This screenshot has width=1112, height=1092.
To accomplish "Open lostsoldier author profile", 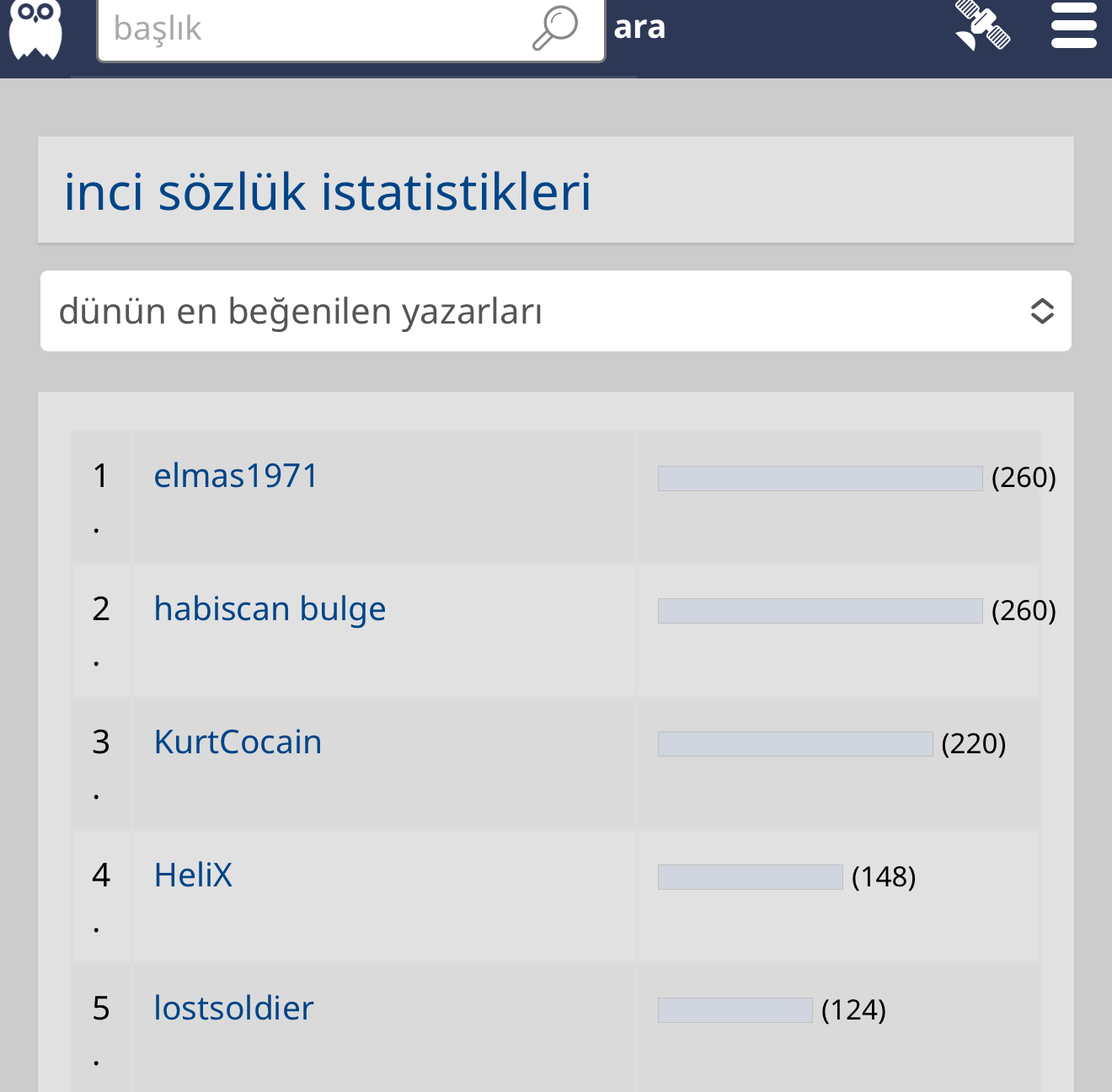I will [233, 1009].
